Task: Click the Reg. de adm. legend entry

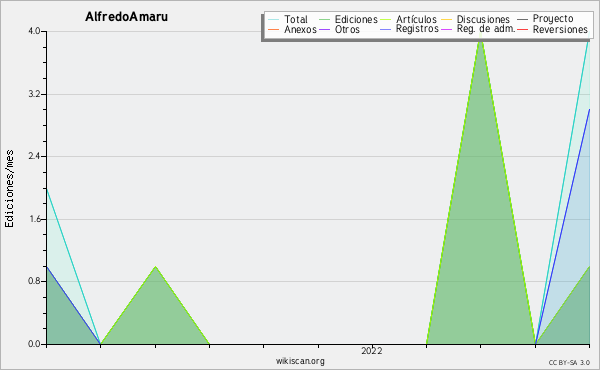Action: (x=478, y=29)
